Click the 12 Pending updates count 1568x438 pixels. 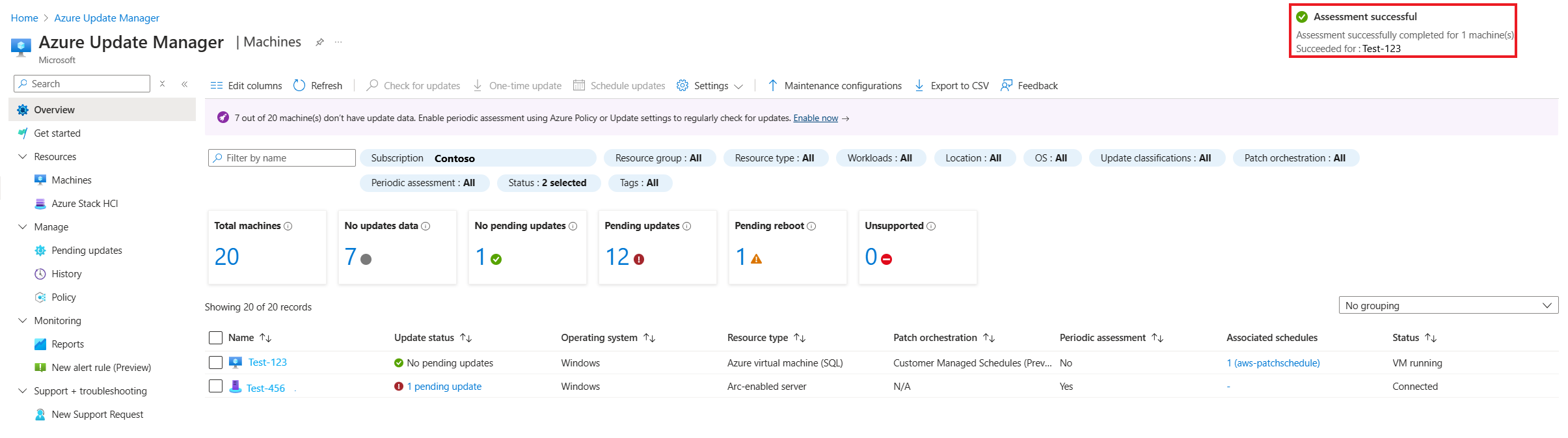pos(617,257)
